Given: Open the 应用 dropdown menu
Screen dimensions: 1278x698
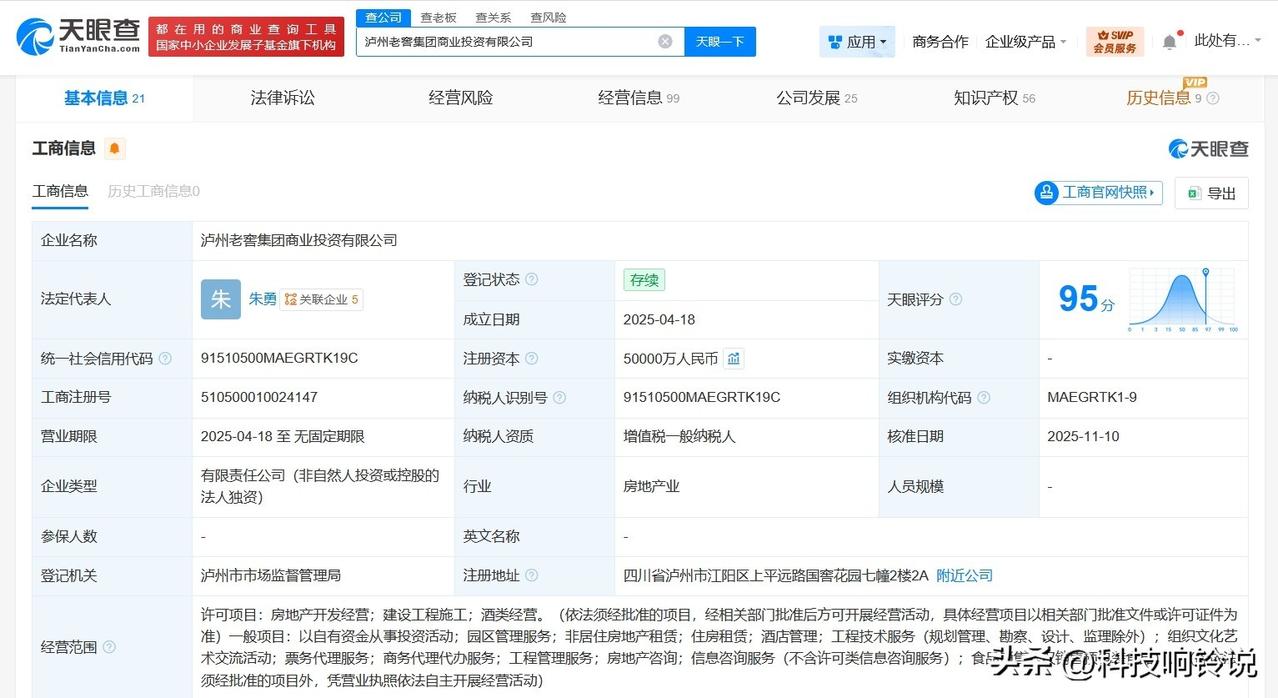Looking at the screenshot, I should click(x=857, y=42).
